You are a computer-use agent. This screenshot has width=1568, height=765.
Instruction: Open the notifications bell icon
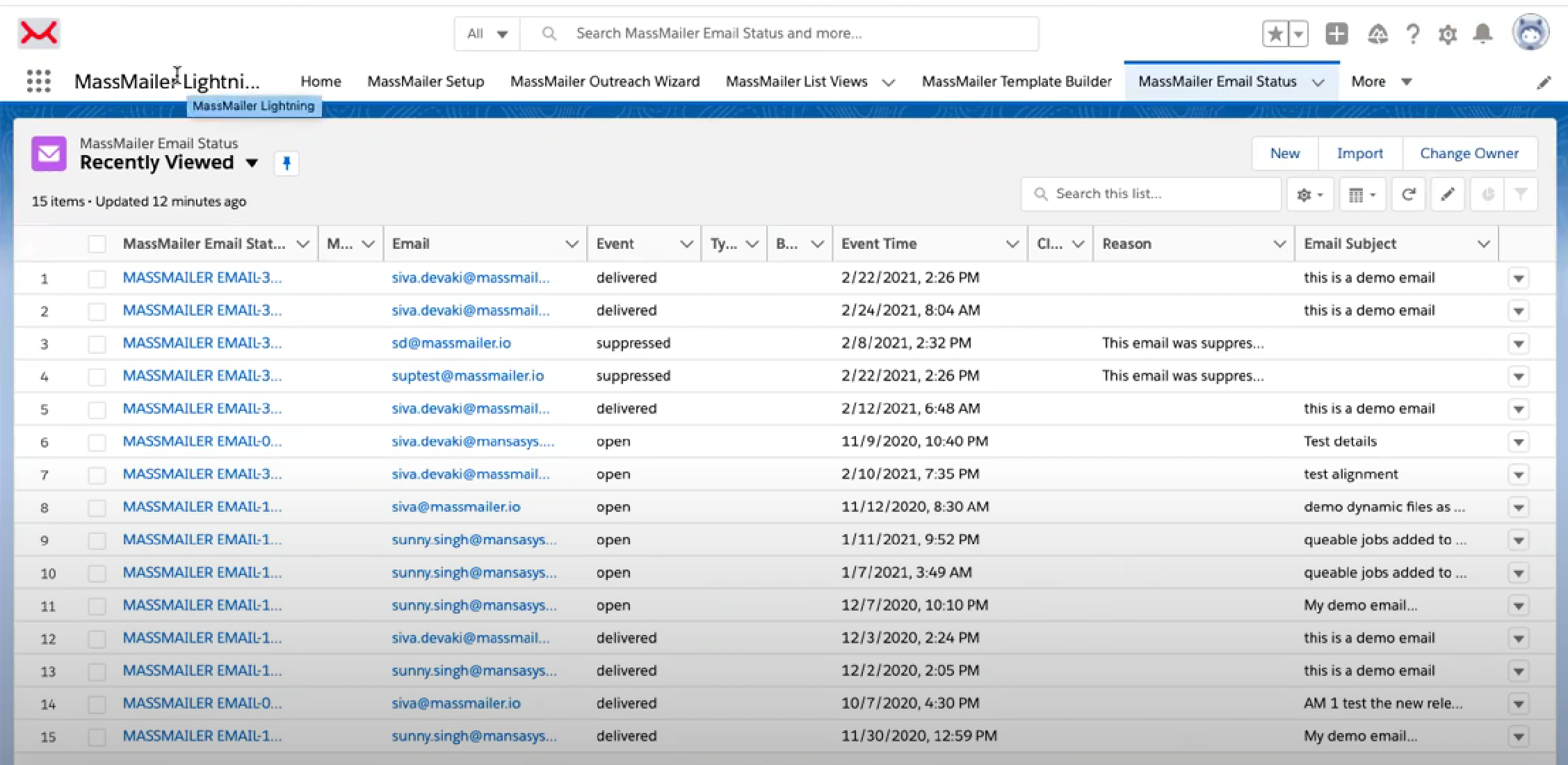tap(1483, 33)
